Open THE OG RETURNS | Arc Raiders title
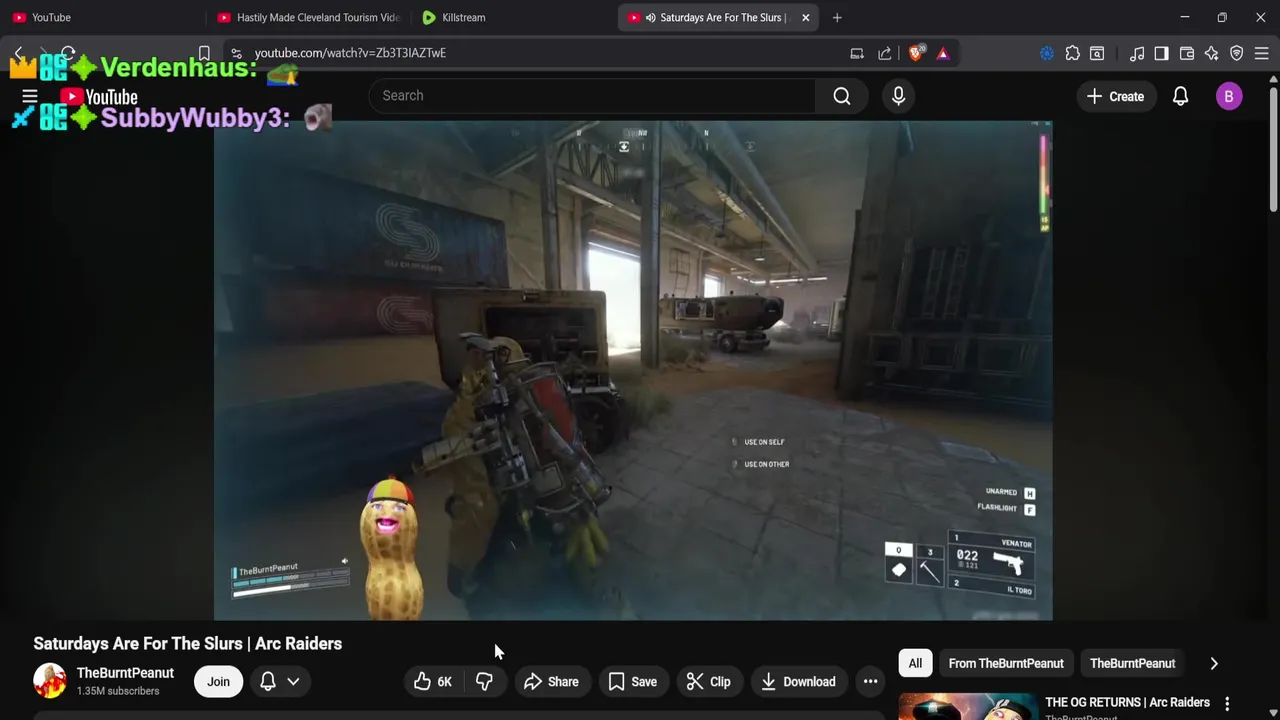Viewport: 1280px width, 720px height. pos(1127,702)
